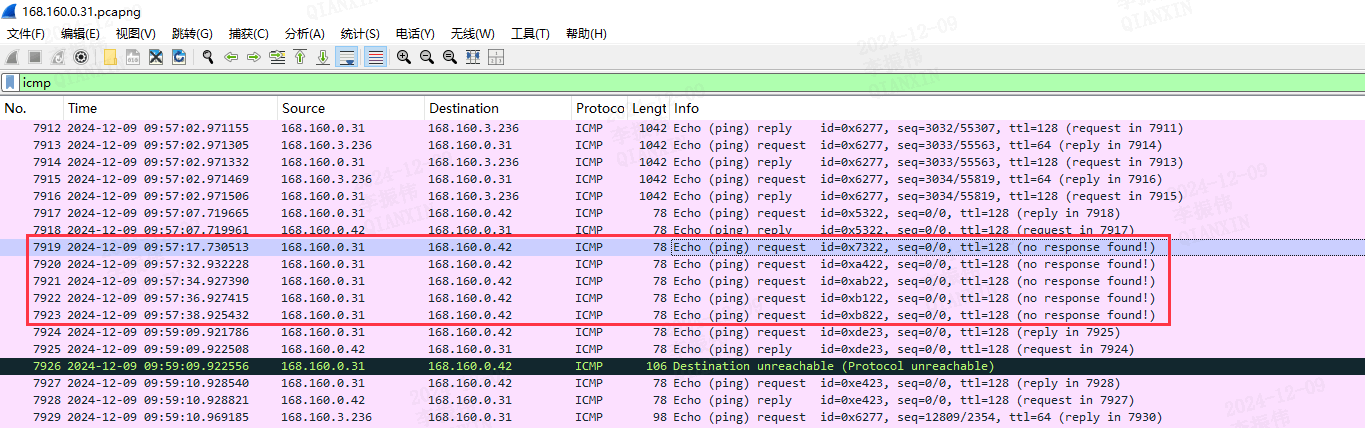Open the 跳转(G) menu

pos(192,34)
